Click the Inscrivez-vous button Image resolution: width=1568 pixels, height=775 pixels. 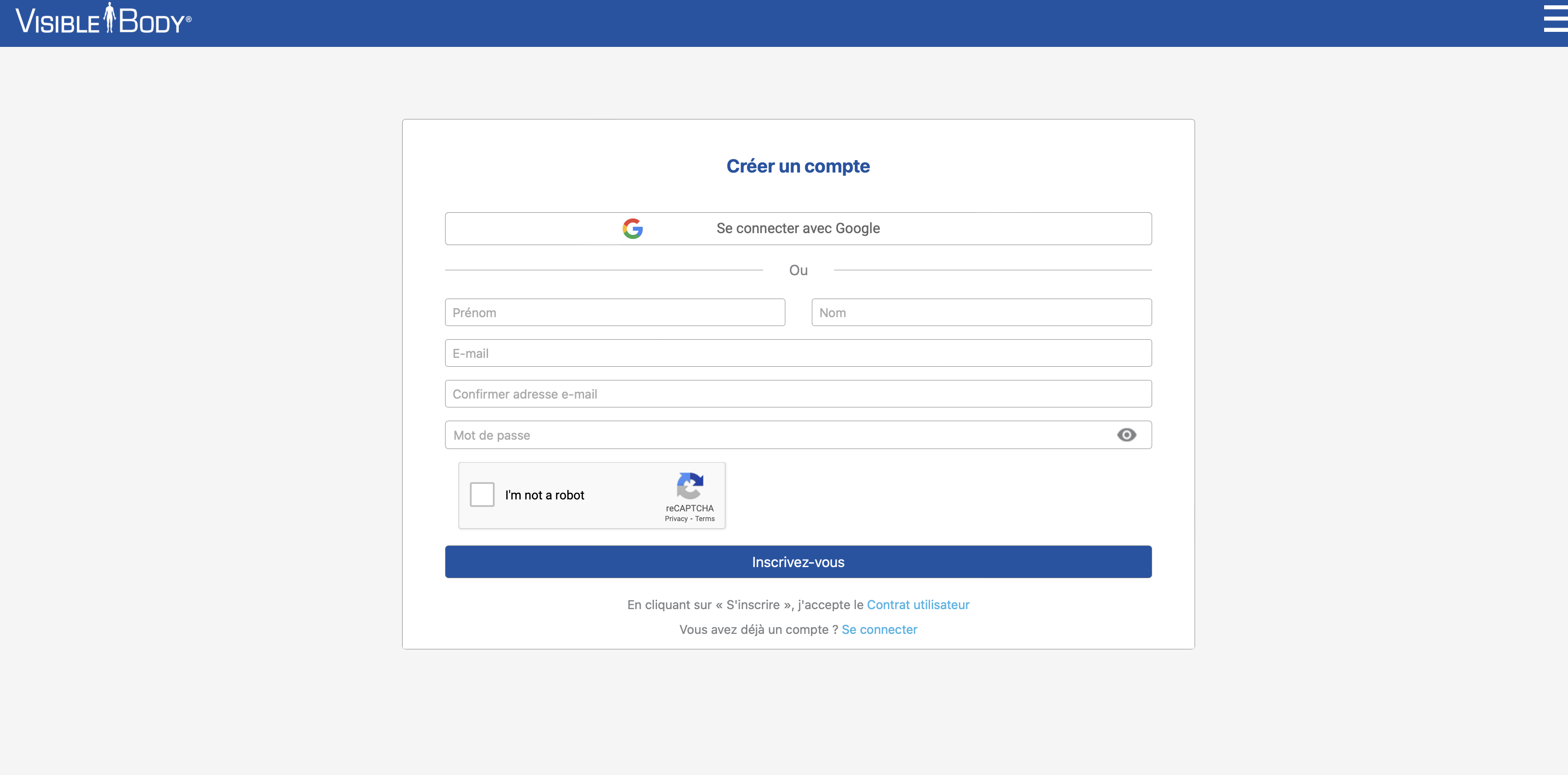(x=798, y=561)
